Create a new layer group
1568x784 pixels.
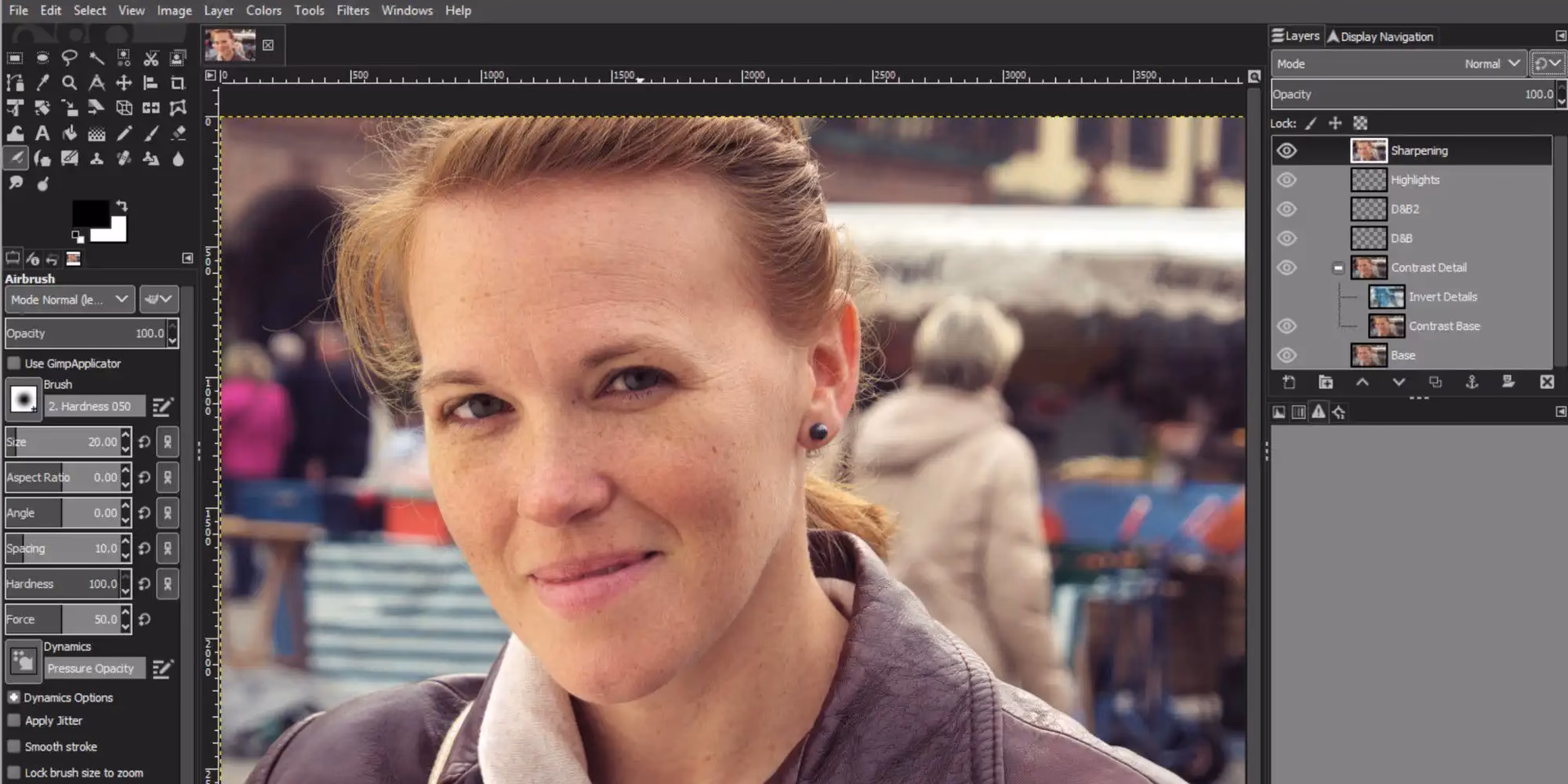click(x=1325, y=382)
